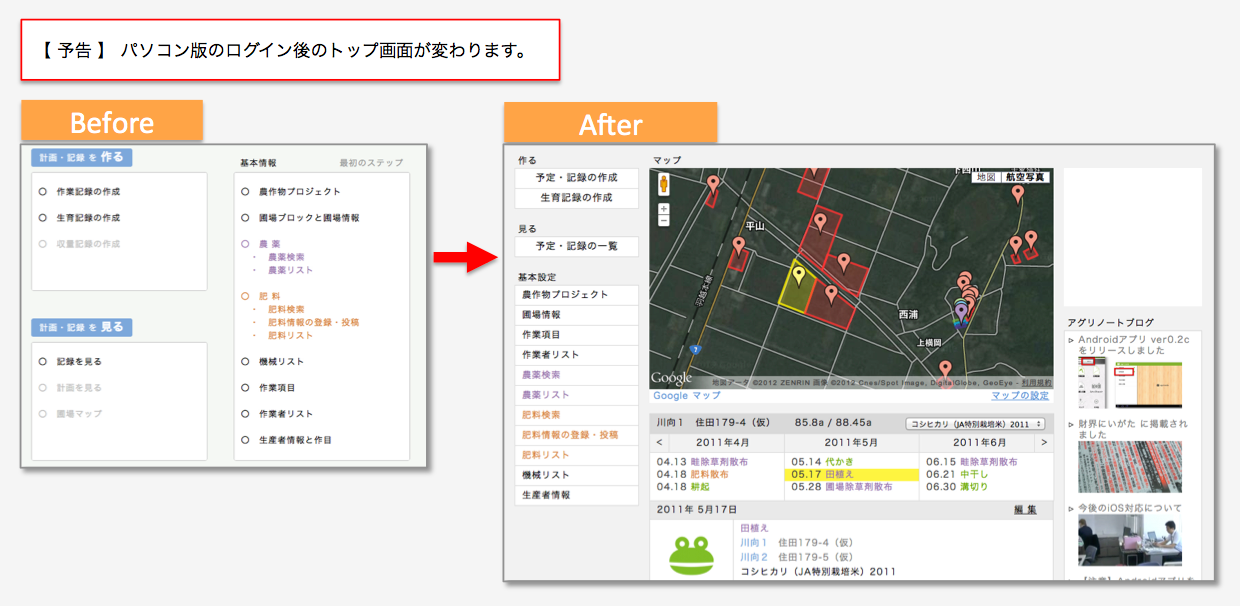Click the map zoom out minus button
Viewport: 1240px width, 606px height.
pos(664,221)
